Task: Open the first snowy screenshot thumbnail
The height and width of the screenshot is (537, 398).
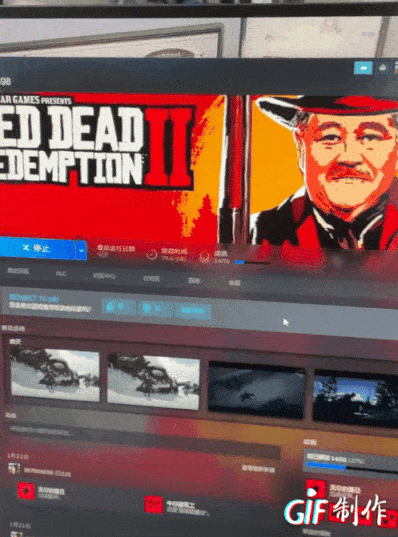Action: click(x=55, y=374)
